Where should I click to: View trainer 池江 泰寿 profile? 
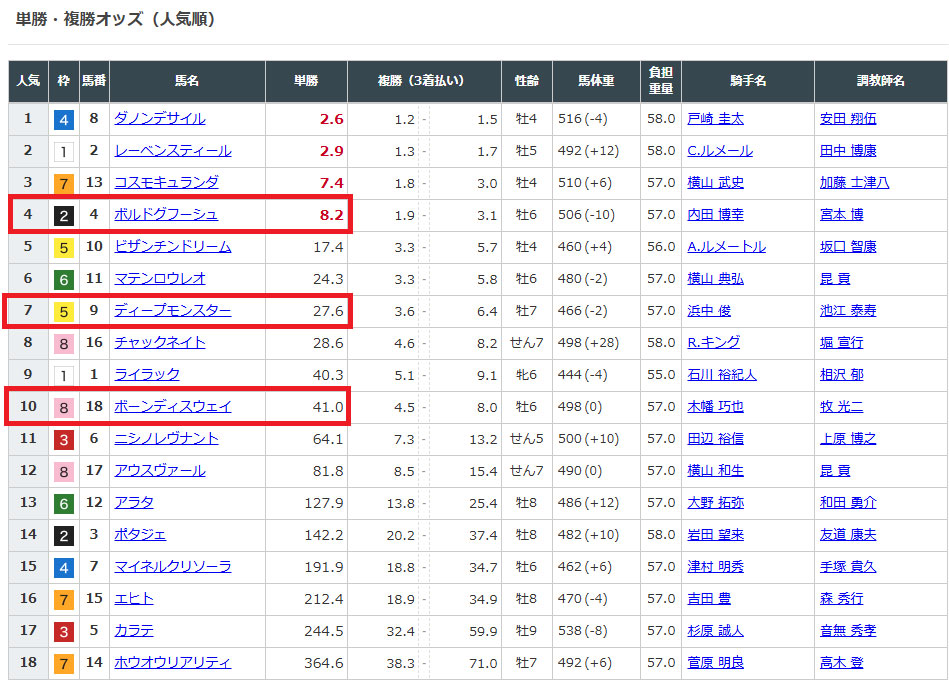point(848,311)
